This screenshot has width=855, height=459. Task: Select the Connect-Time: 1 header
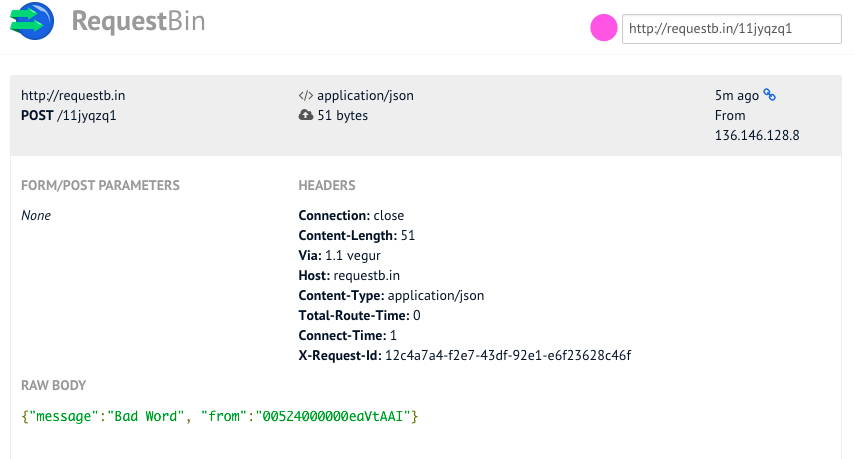pos(347,335)
